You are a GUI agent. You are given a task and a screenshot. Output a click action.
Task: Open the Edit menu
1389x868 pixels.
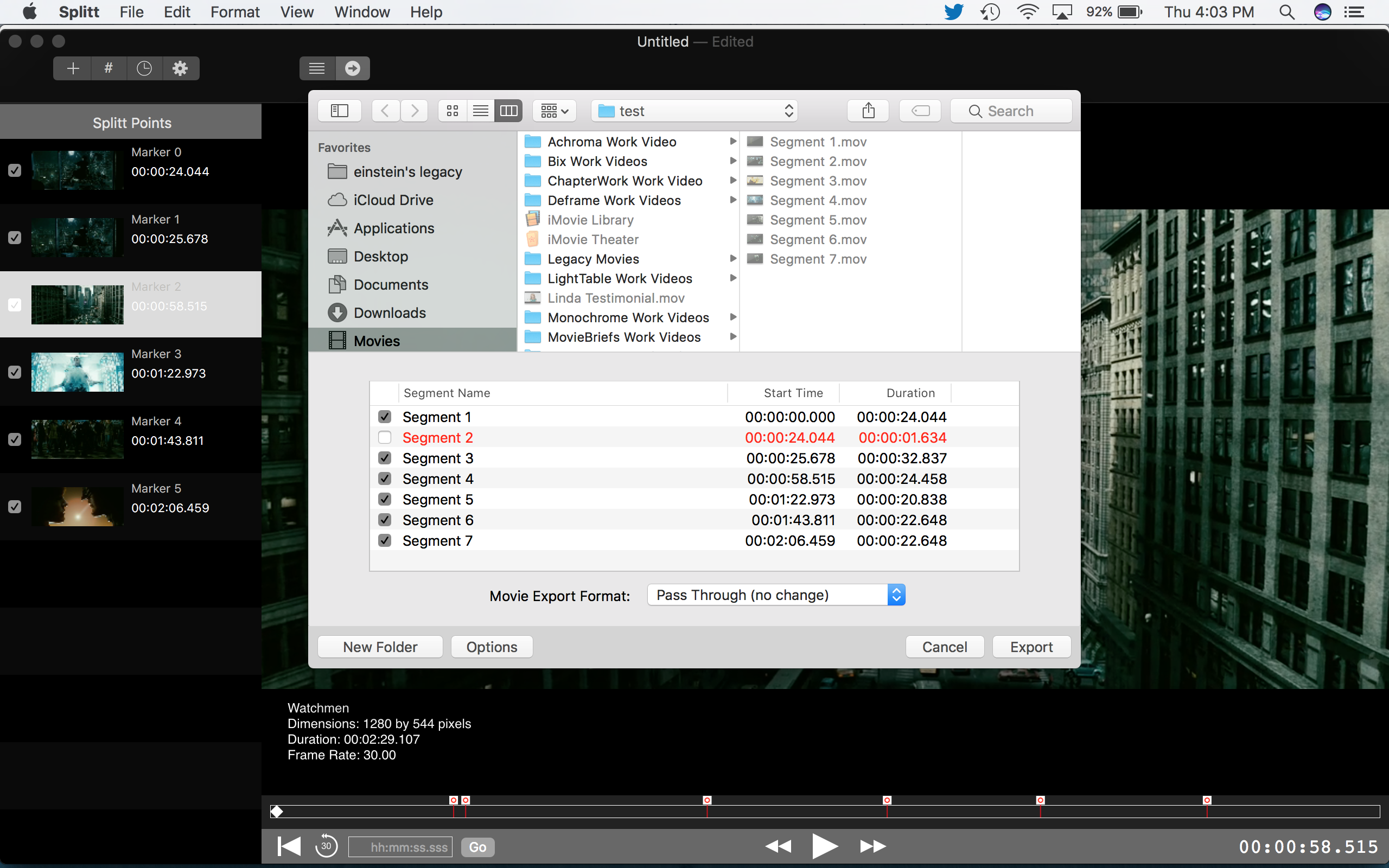pyautogui.click(x=177, y=12)
